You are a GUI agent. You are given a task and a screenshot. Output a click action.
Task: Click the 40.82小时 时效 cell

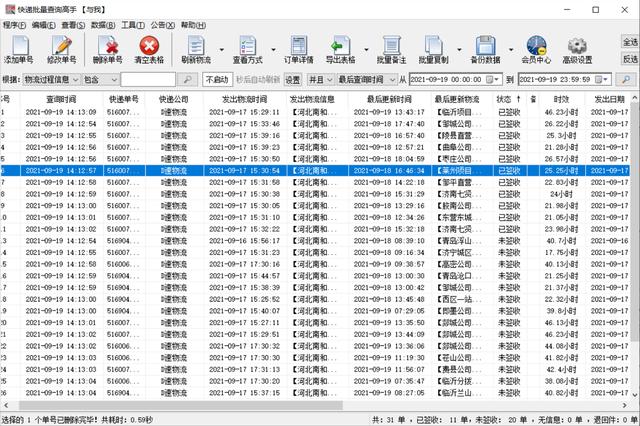562,393
